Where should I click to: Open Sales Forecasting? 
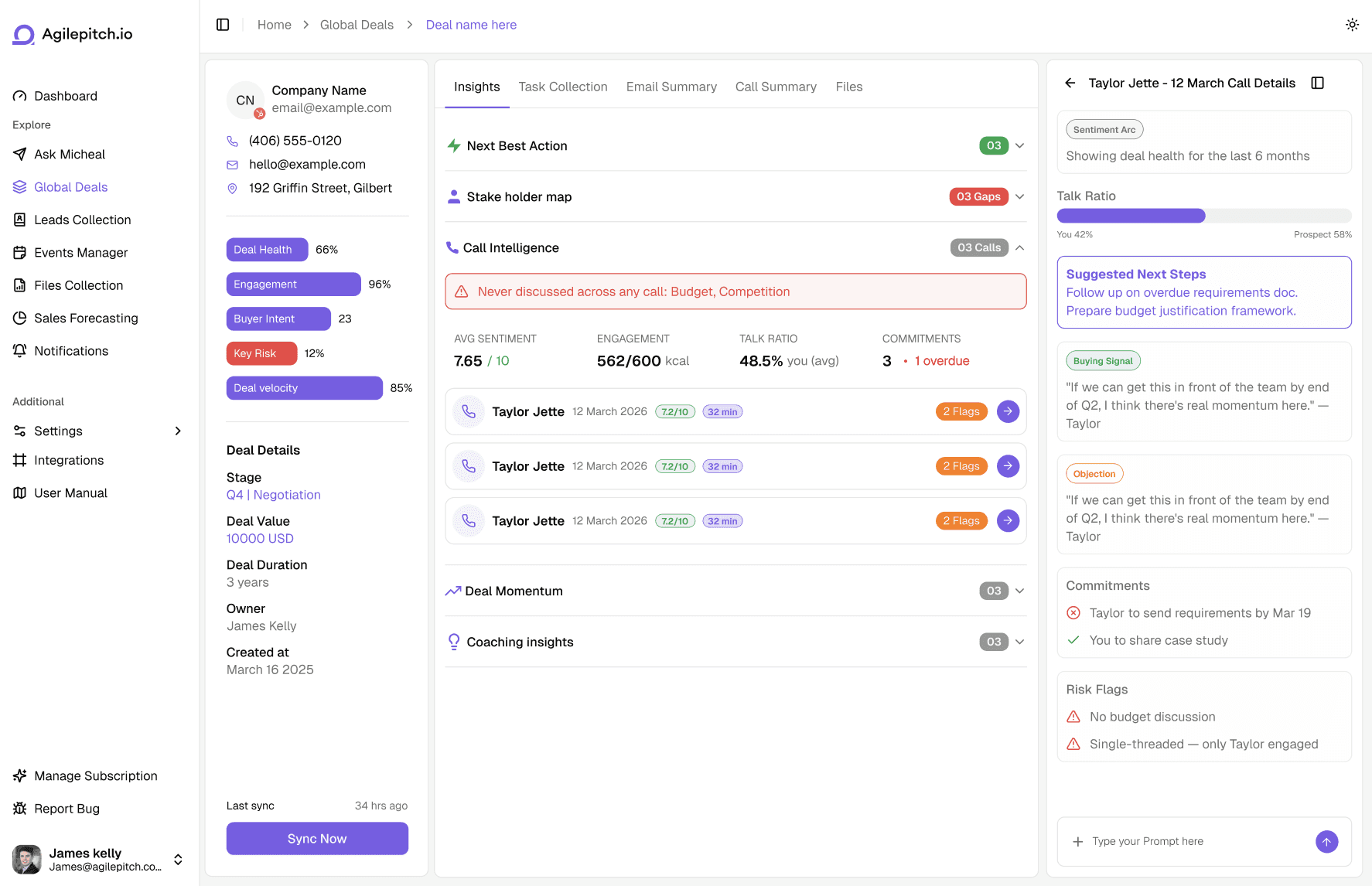86,318
